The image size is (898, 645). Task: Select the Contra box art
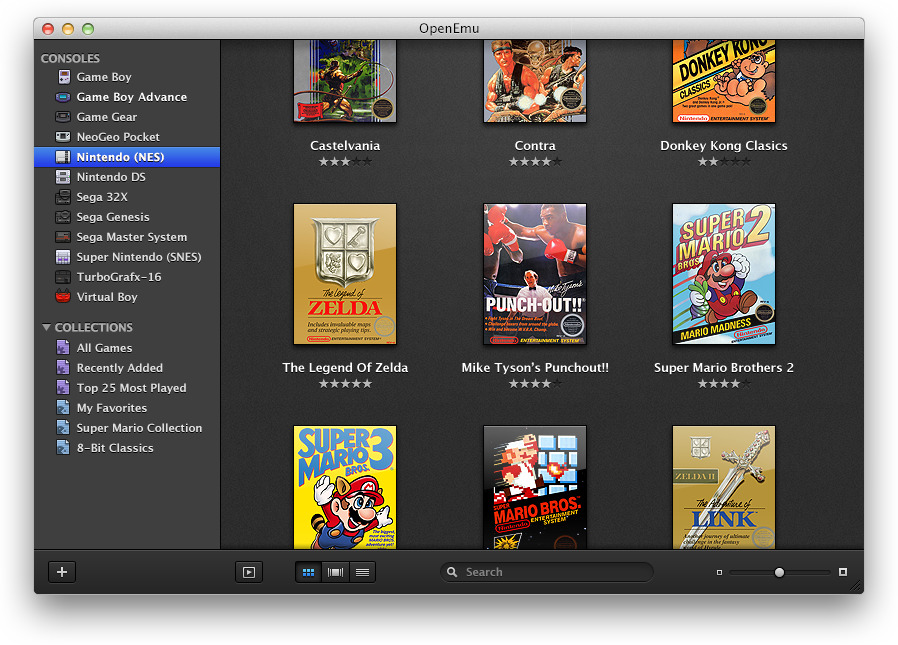pyautogui.click(x=535, y=81)
